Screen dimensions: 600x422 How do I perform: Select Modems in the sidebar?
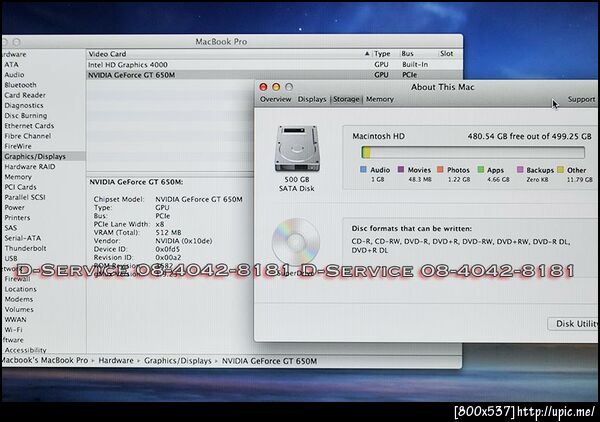point(19,299)
